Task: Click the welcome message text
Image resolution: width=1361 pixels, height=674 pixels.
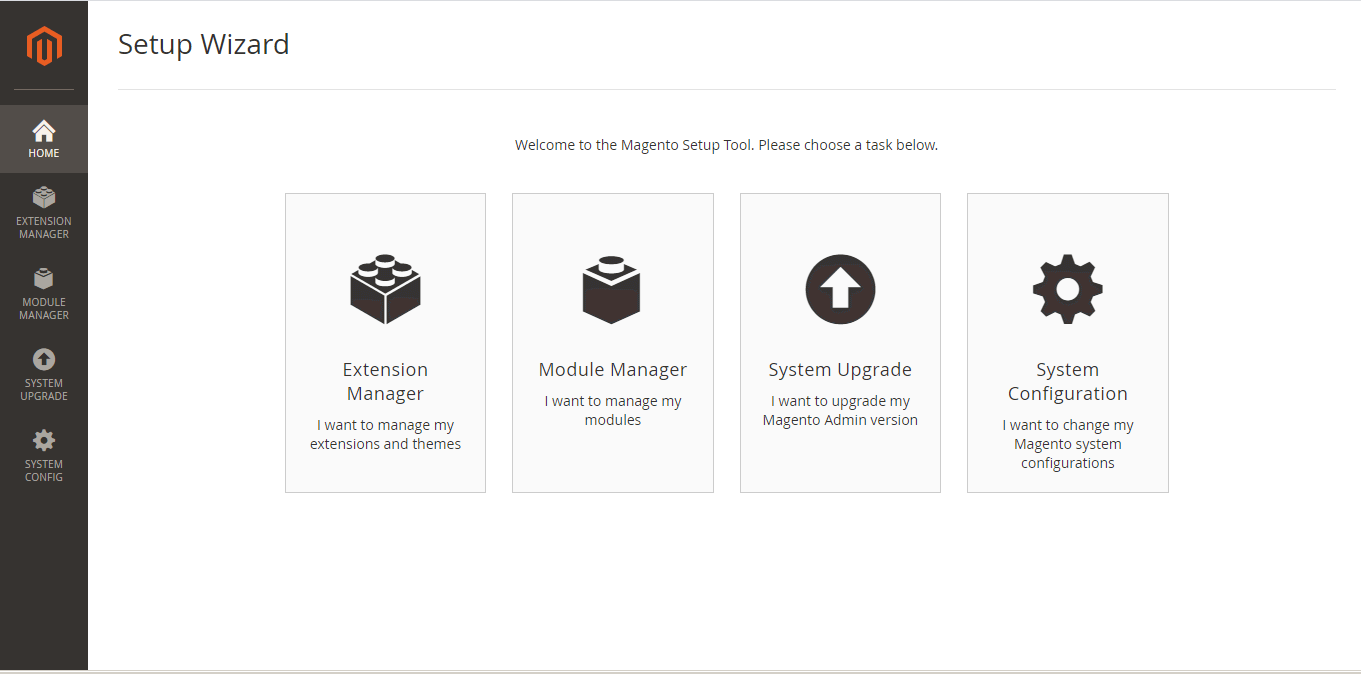Action: coord(725,144)
